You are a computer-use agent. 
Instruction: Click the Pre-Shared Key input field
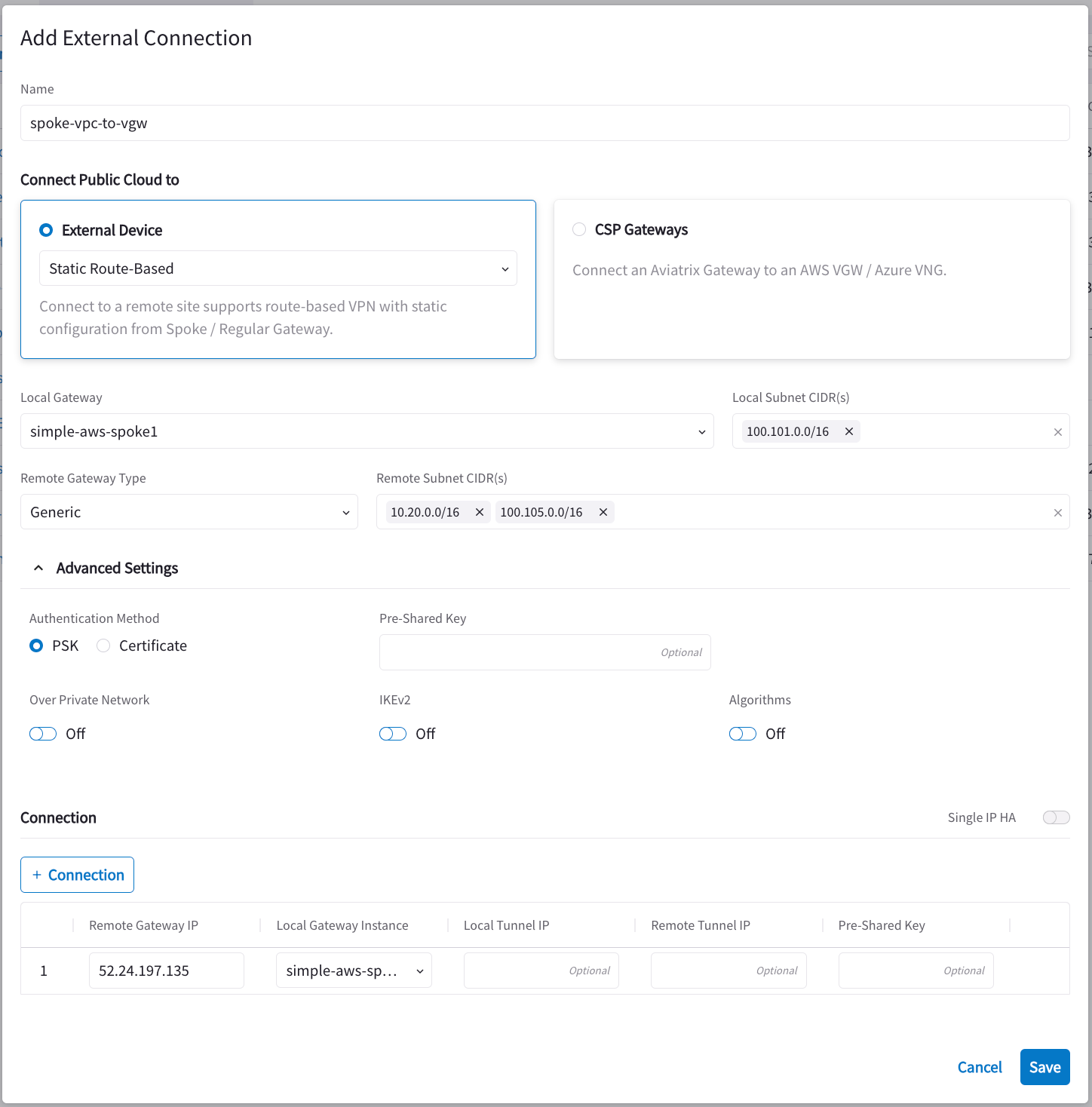tap(544, 652)
